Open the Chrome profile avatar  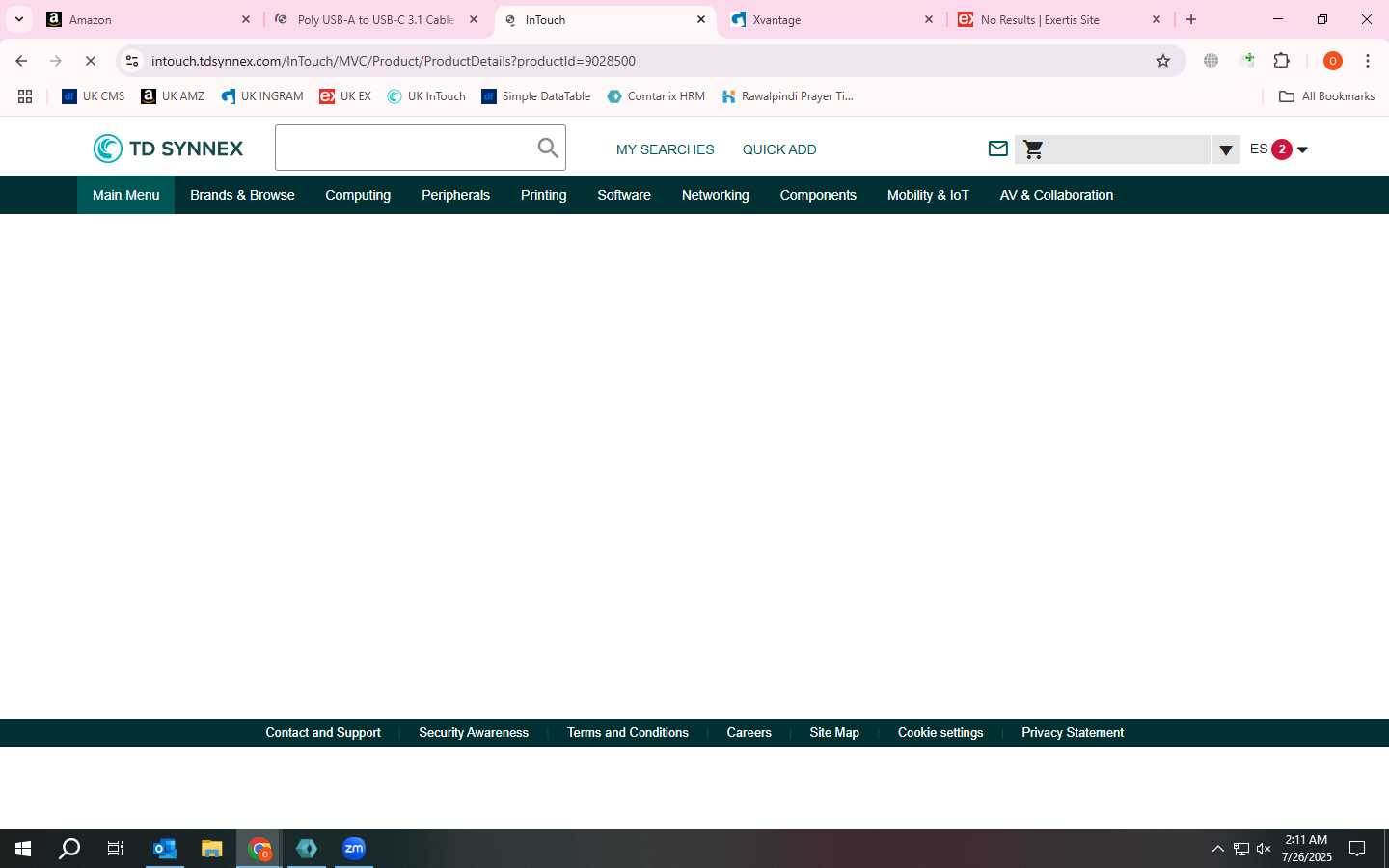(x=1333, y=61)
